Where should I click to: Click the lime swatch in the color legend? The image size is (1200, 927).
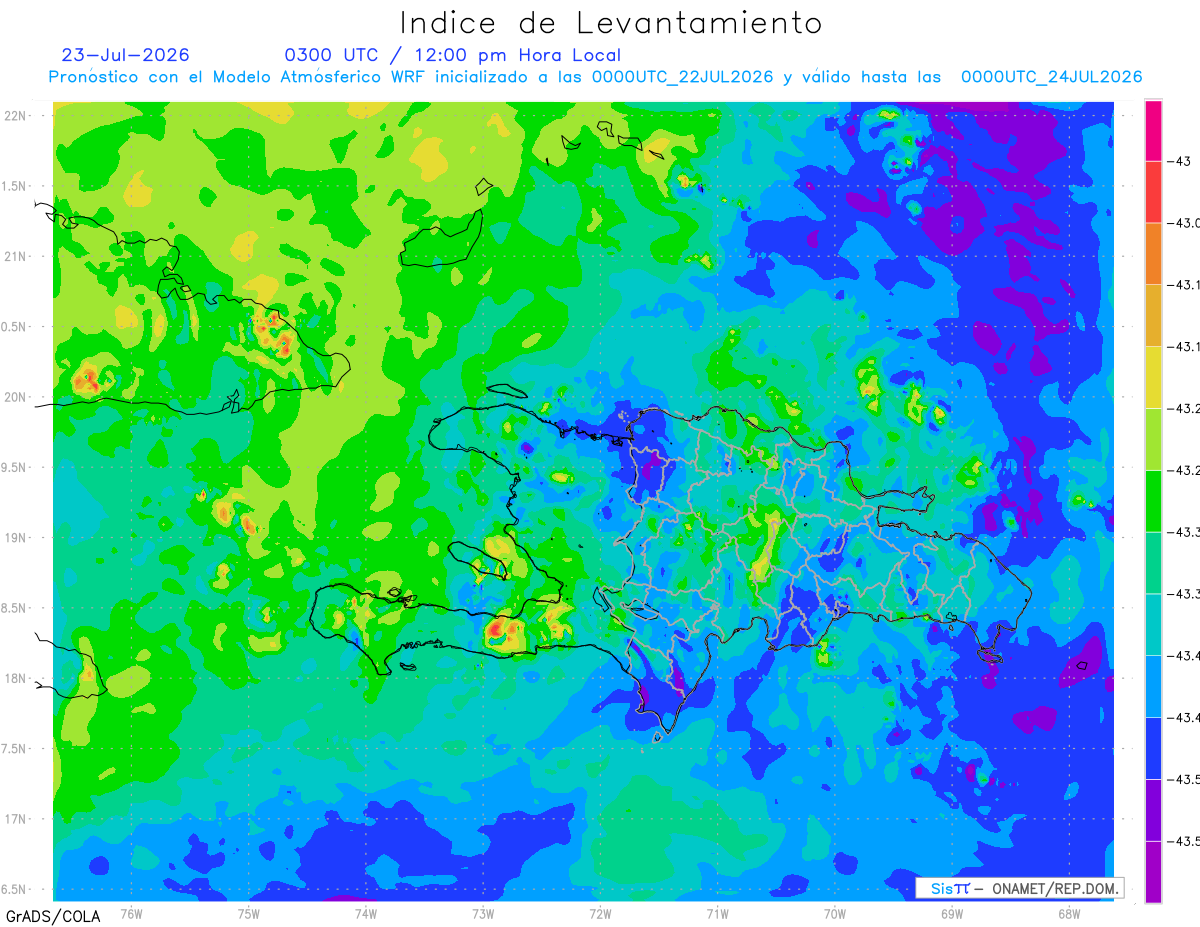coord(1153,439)
